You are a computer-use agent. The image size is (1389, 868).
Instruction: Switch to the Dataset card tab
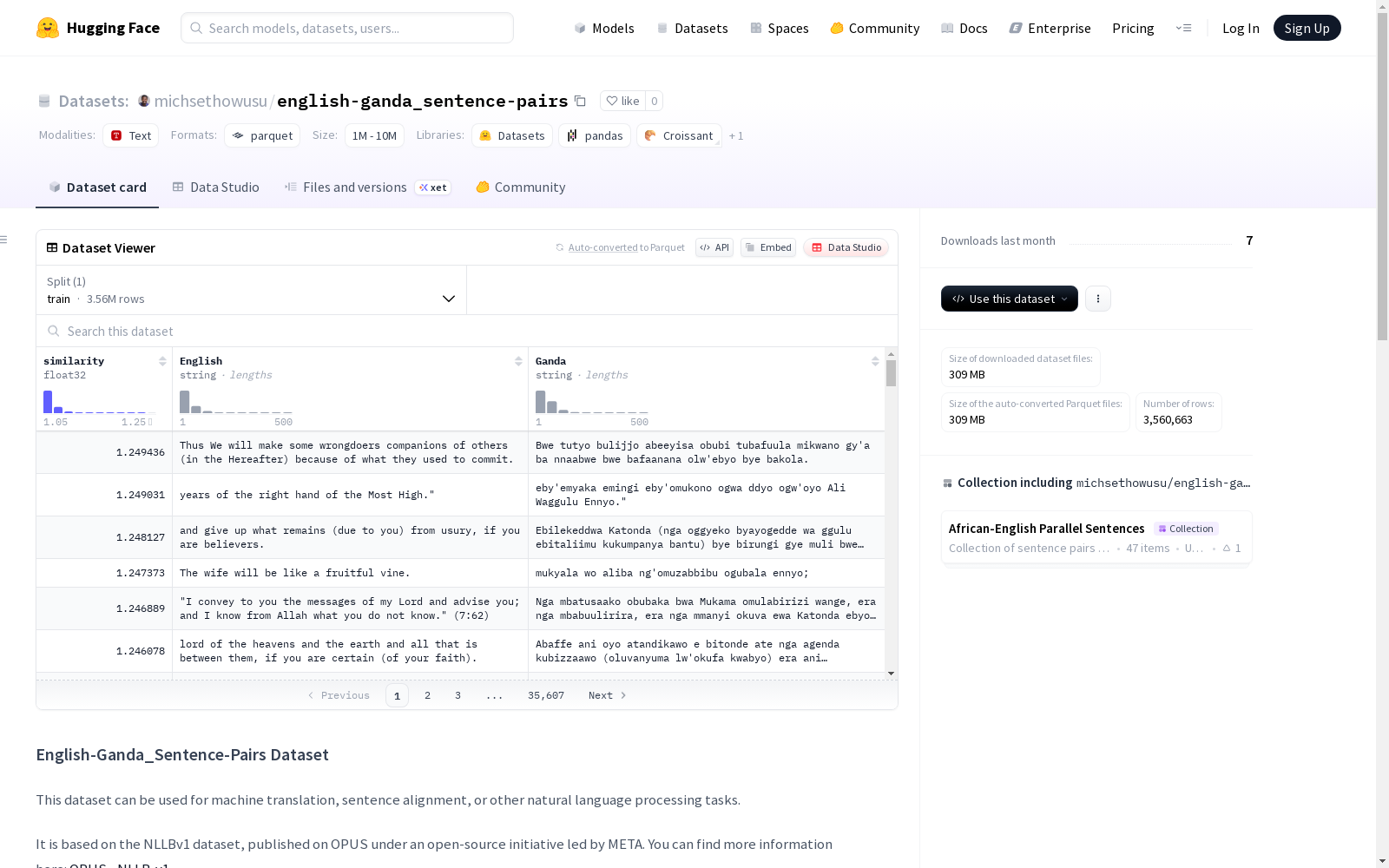tap(97, 187)
